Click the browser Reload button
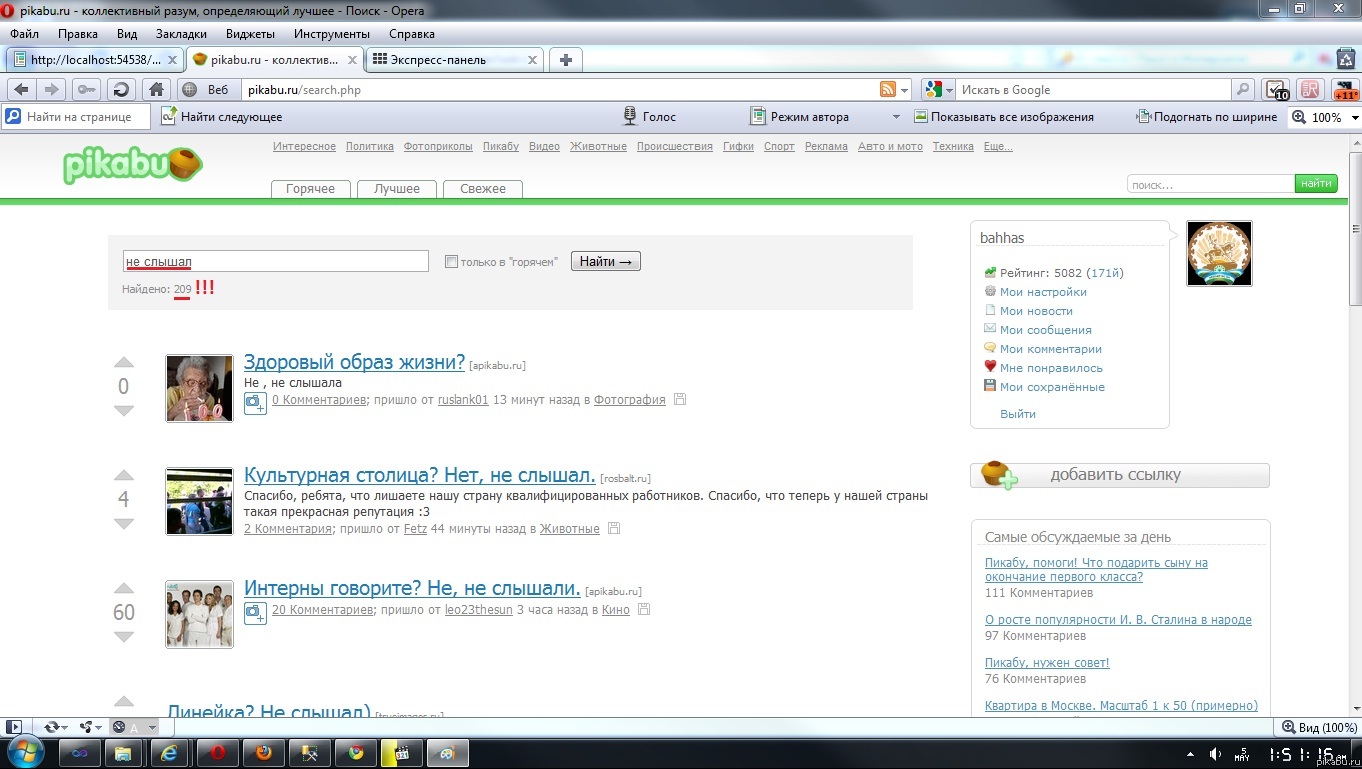The image size is (1362, 769). [121, 90]
